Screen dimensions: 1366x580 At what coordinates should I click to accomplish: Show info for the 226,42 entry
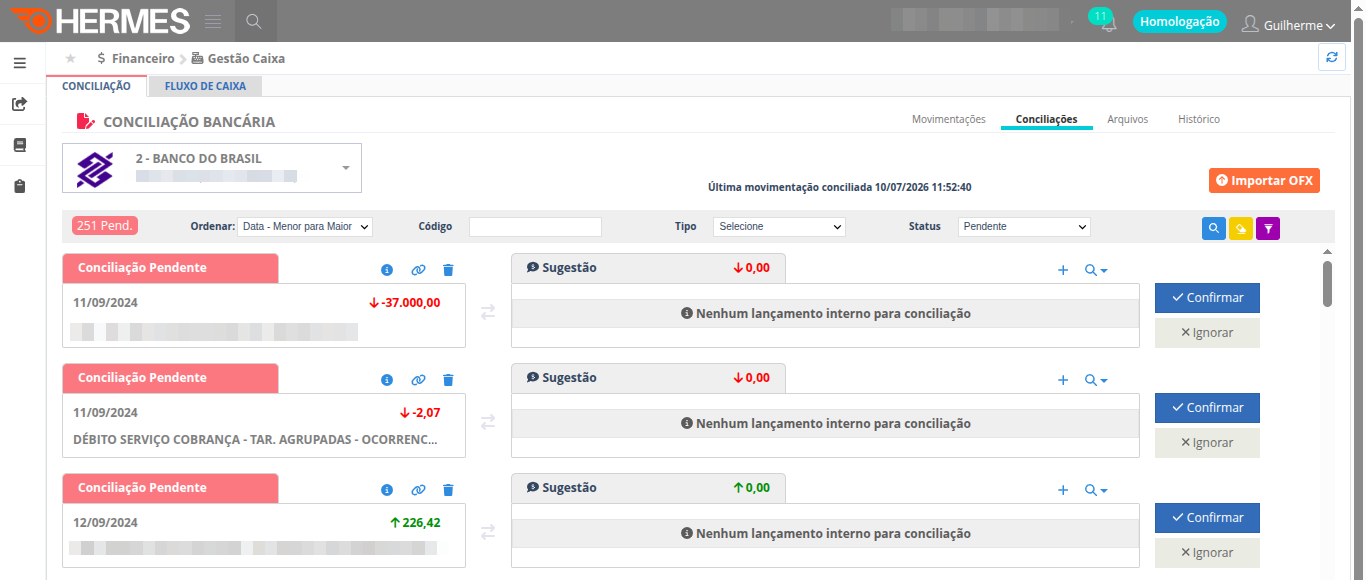click(387, 490)
